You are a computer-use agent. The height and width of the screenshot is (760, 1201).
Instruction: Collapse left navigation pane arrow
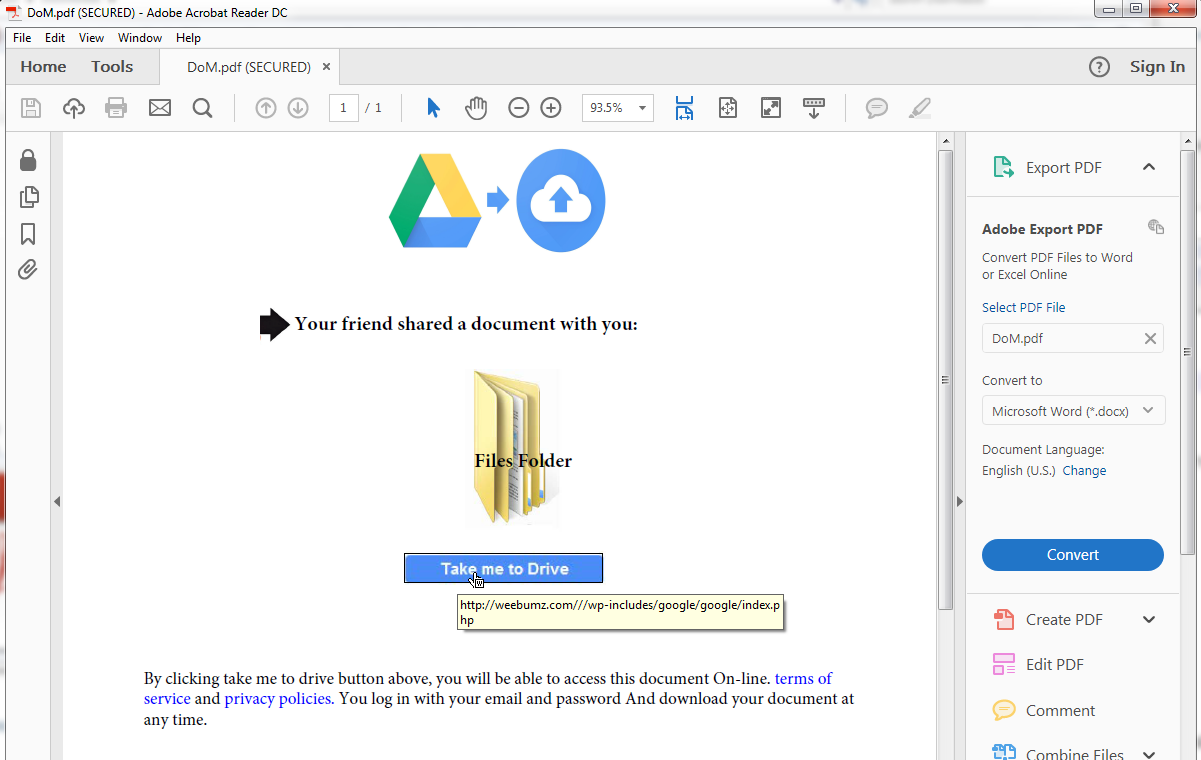coord(57,501)
